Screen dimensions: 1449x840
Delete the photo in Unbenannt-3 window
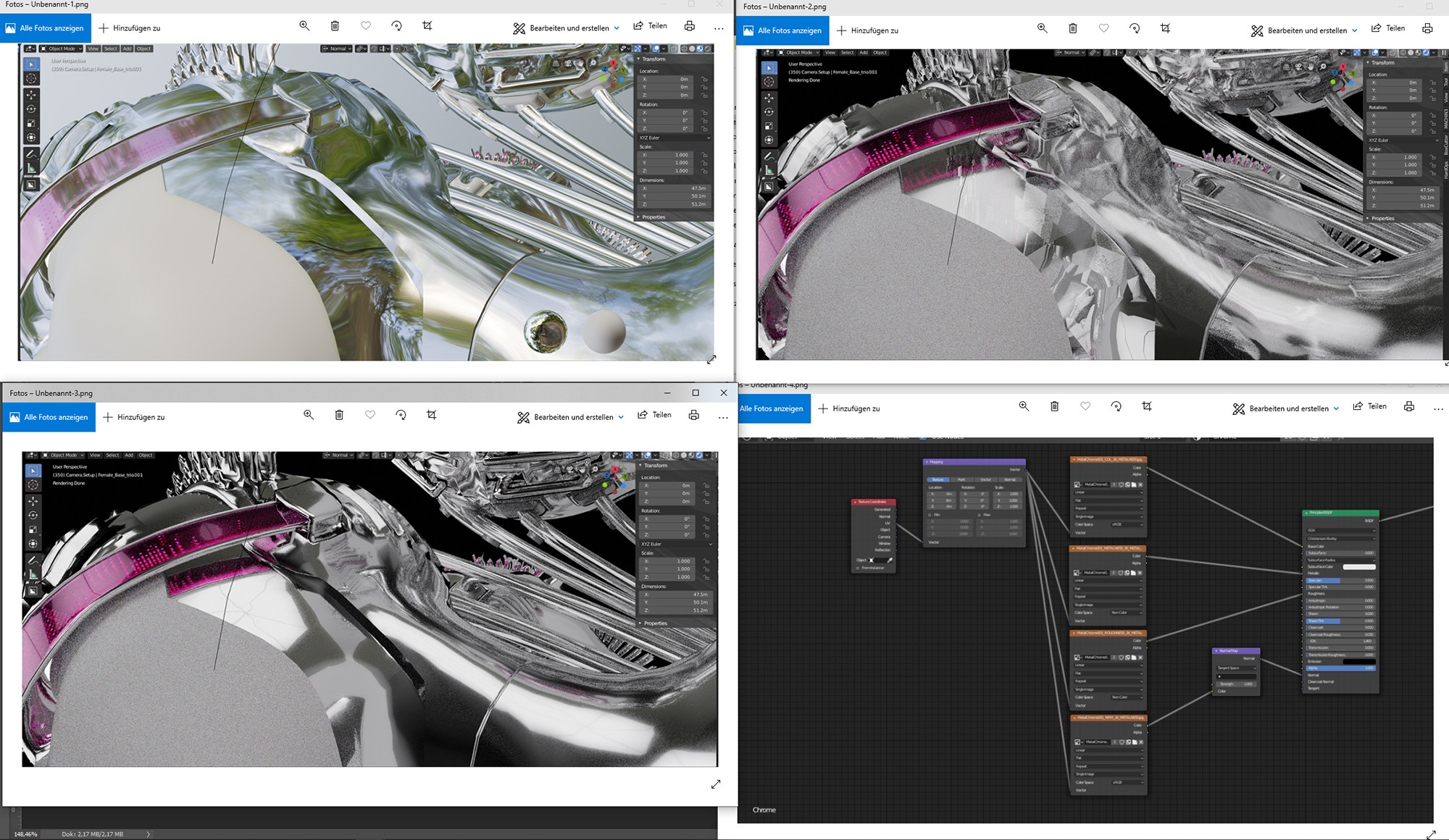tap(339, 415)
